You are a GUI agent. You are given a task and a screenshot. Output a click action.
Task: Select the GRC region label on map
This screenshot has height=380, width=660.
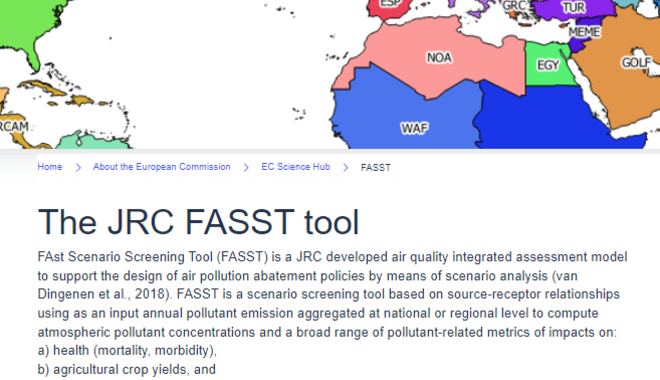(x=514, y=6)
